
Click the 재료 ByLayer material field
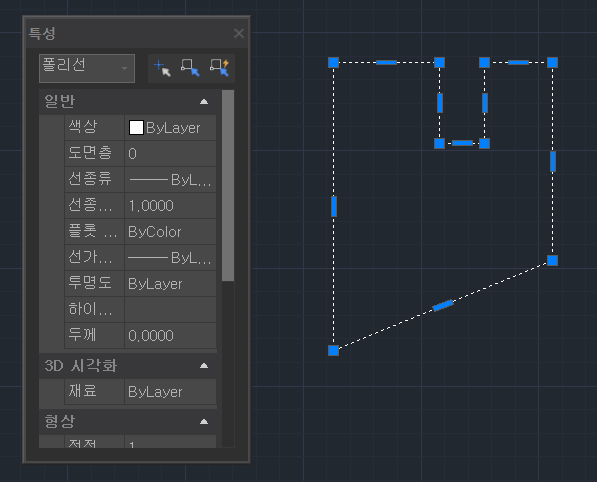pos(170,391)
